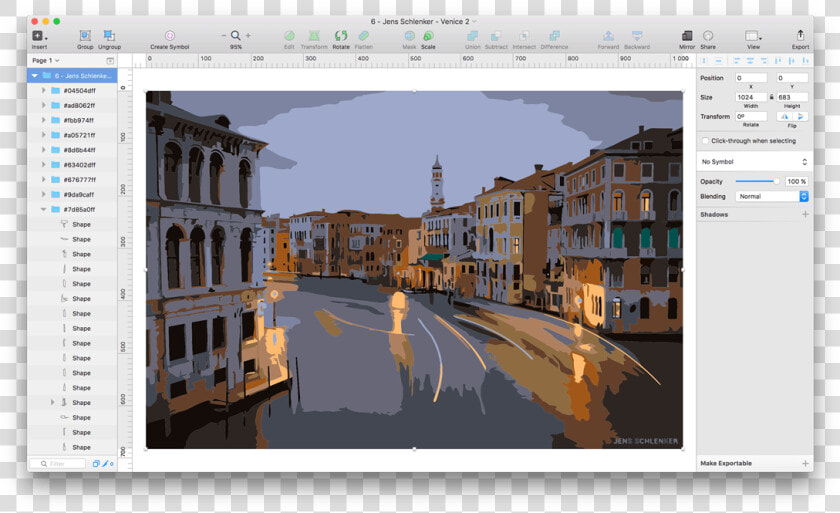Click the Export toolbar icon
Viewport: 840px width, 513px height.
800,35
